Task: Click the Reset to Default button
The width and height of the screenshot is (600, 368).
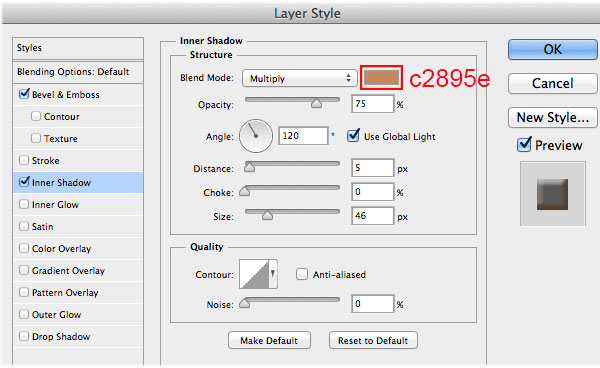Action: coord(373,340)
